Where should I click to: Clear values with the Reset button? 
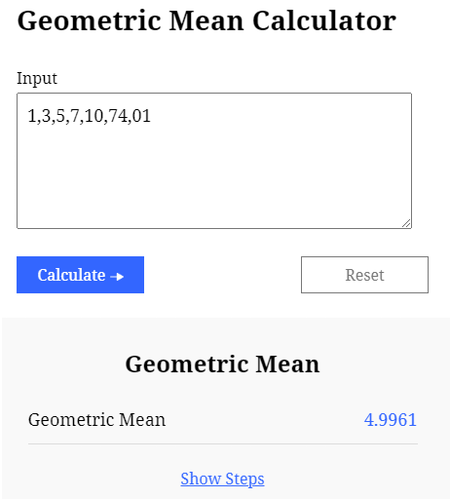365,275
